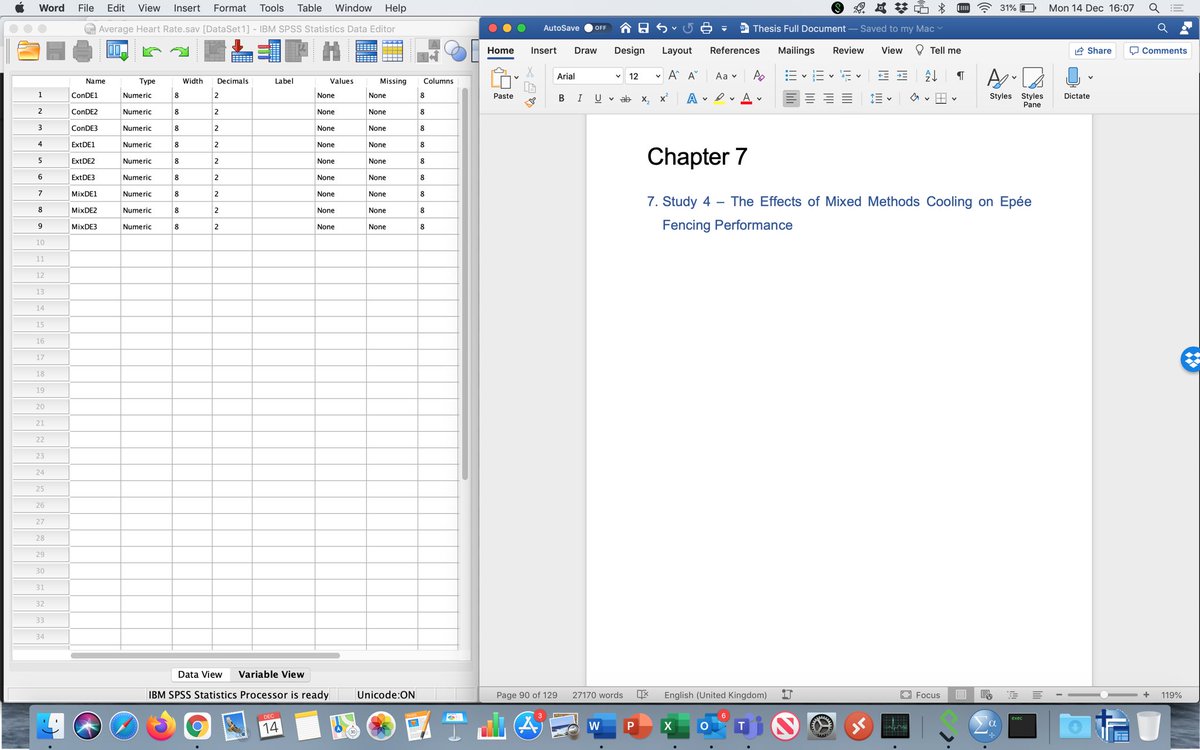
Task: Switch to Print Layout view
Action: pyautogui.click(x=961, y=695)
